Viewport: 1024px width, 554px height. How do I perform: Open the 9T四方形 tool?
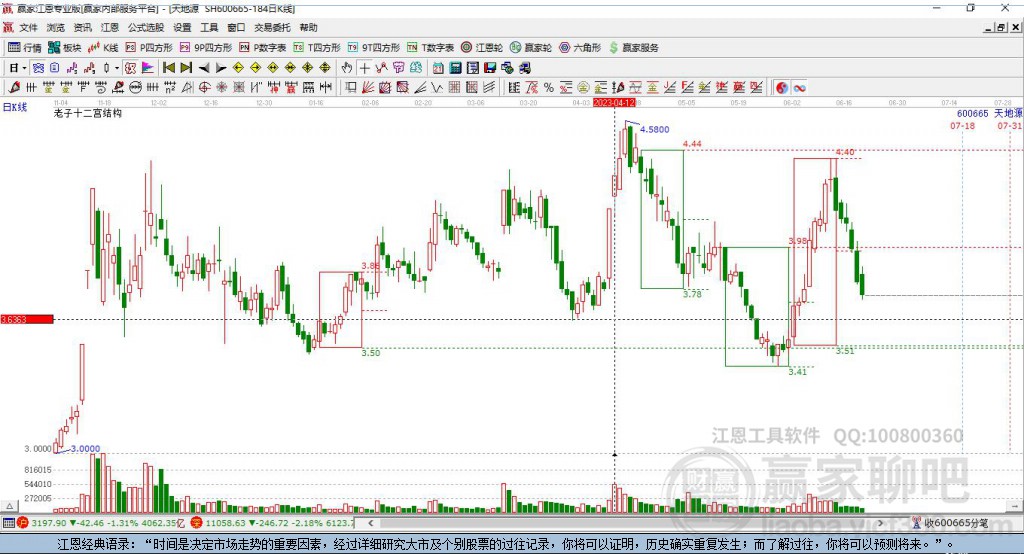point(374,48)
